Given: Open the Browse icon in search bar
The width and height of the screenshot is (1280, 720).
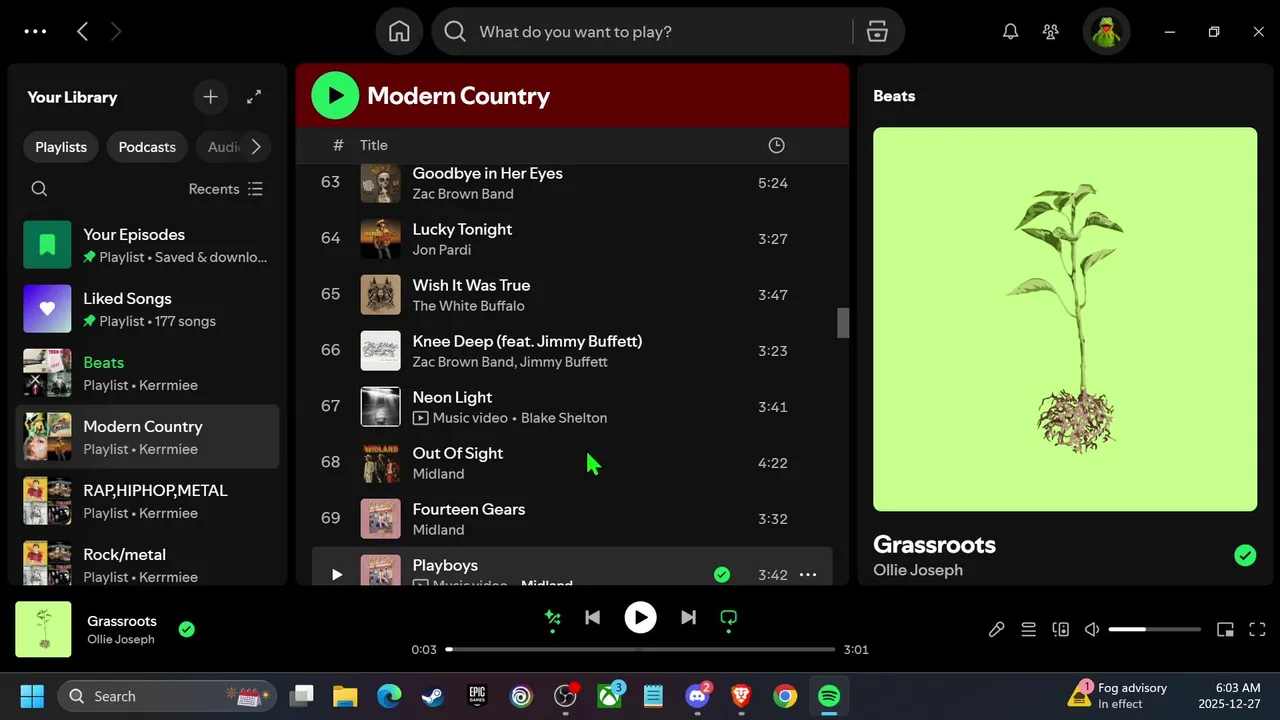Looking at the screenshot, I should point(877,32).
